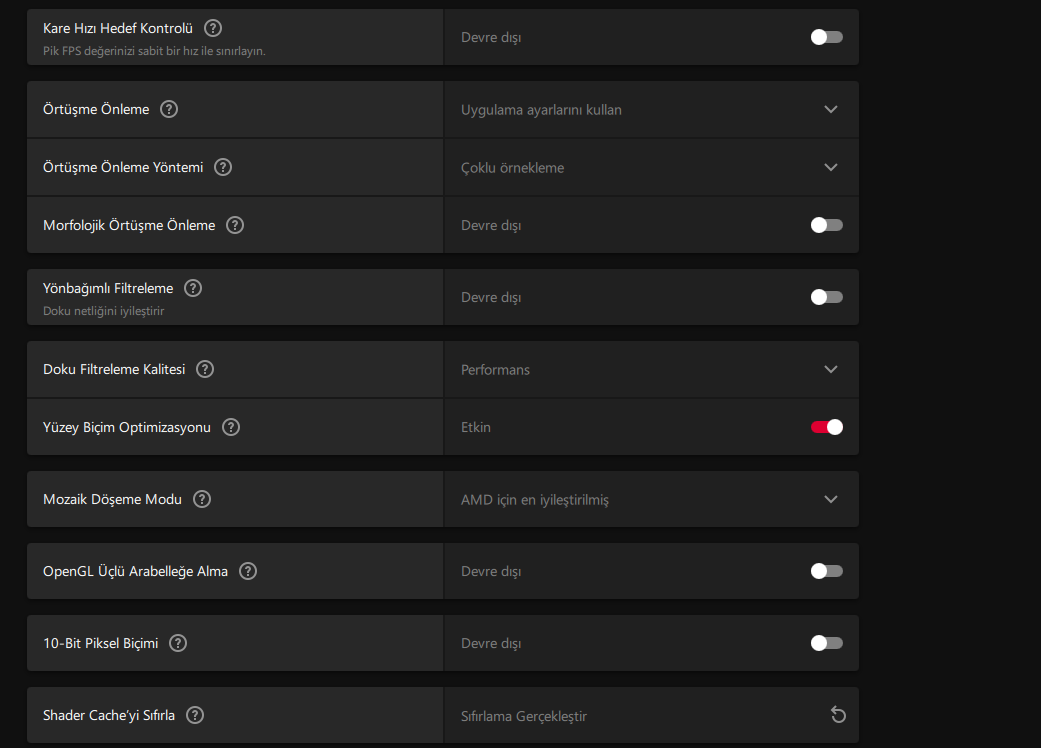Screen dimensions: 1041x748
Task: Enable the 10-Bit Piksel Biçimi switch
Action: click(x=827, y=642)
